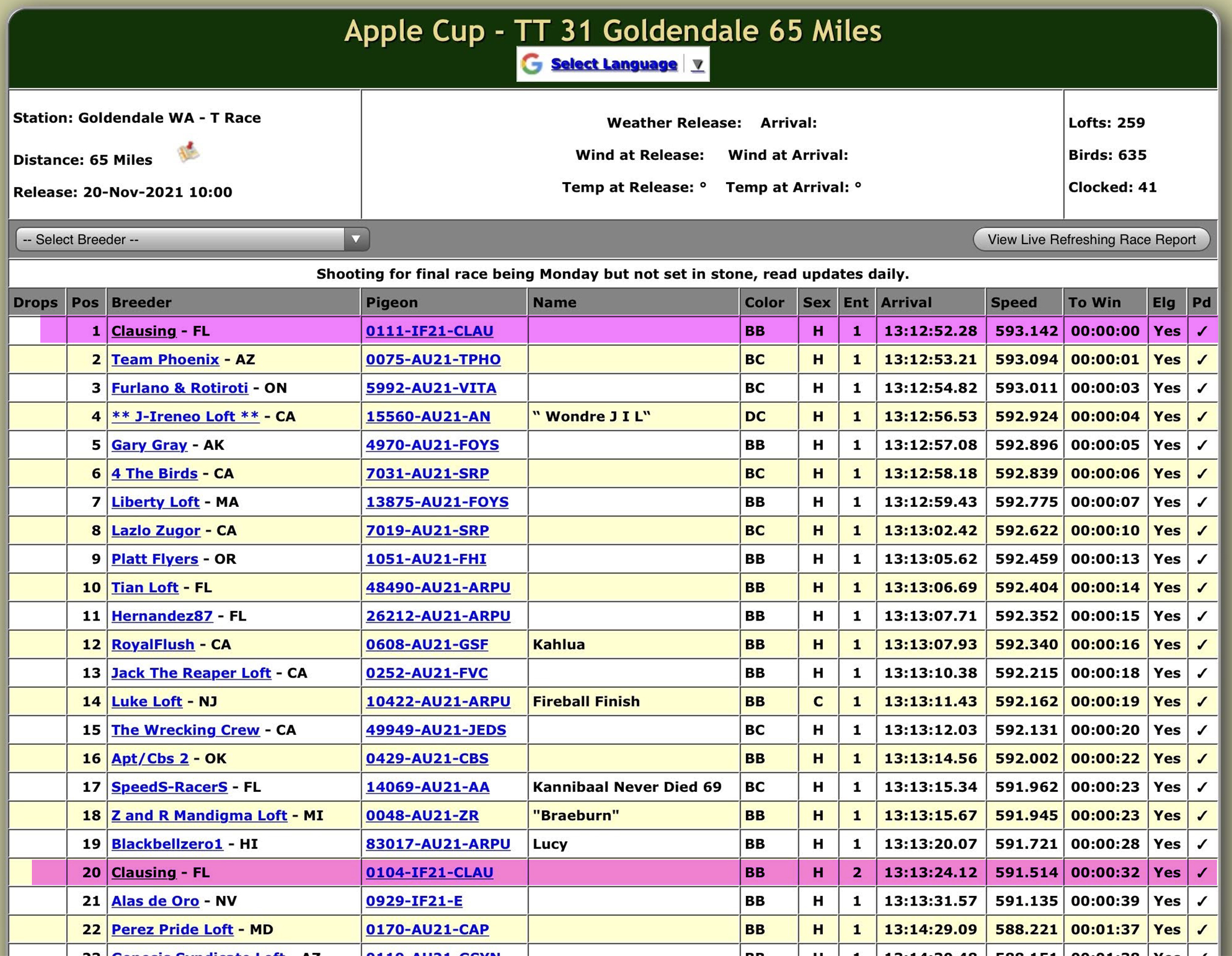Screen dimensions: 1232x956
Task: Click the map icon next to Distance
Action: [x=188, y=153]
